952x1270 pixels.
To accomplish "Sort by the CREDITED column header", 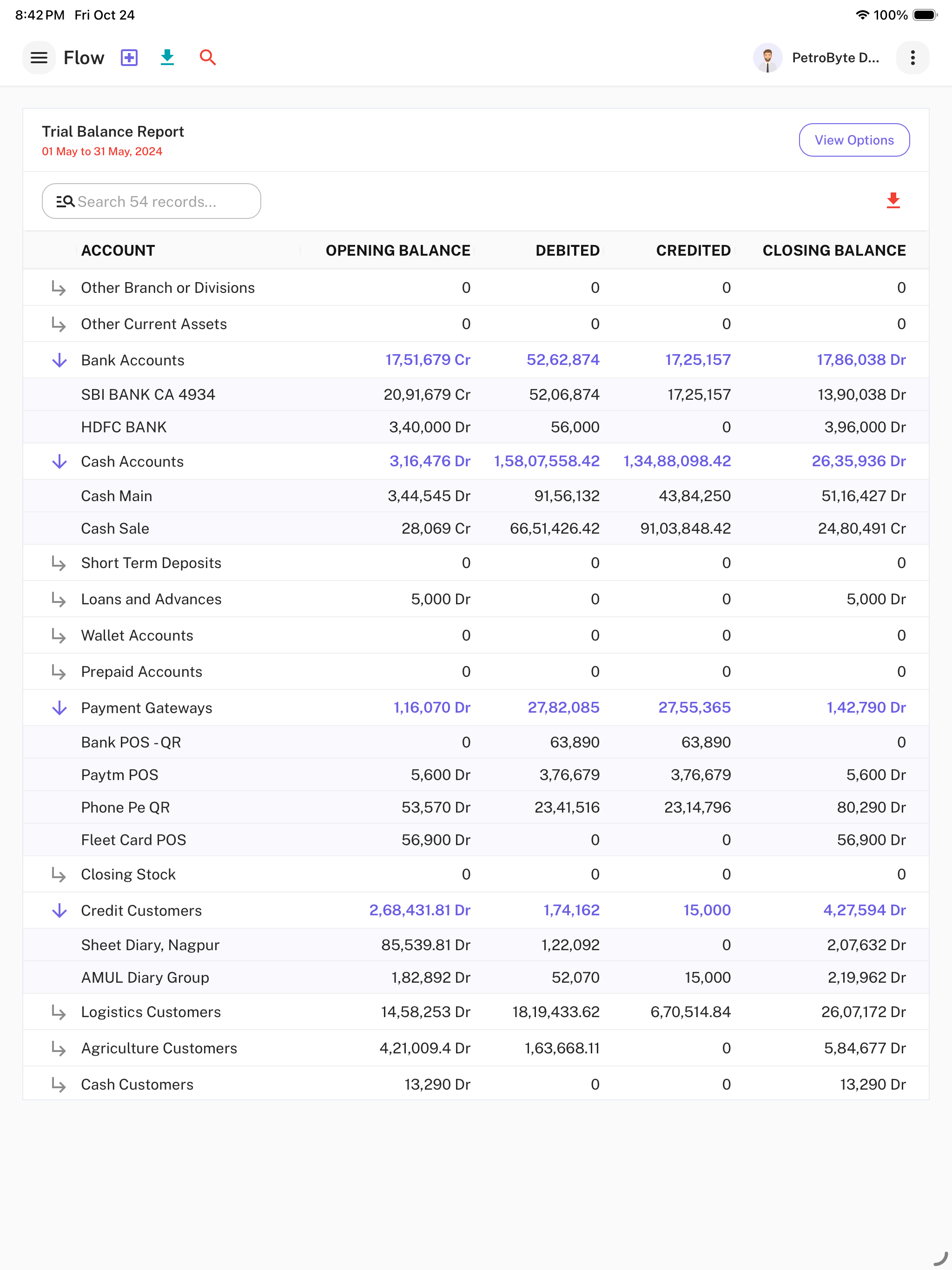I will [693, 250].
